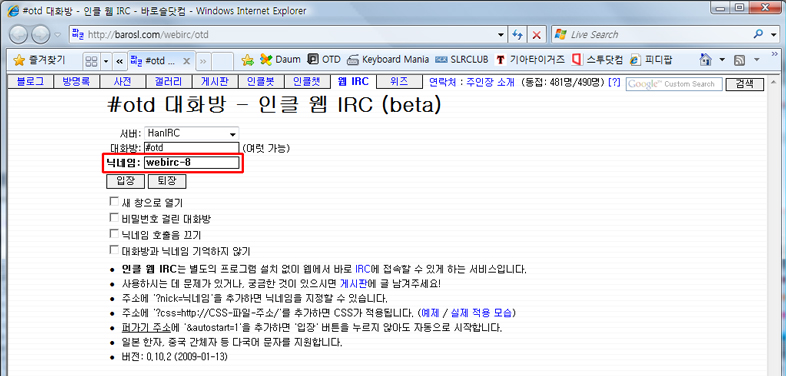The image size is (786, 376).
Task: Open the 인클봇 site tab
Action: pyautogui.click(x=261, y=82)
